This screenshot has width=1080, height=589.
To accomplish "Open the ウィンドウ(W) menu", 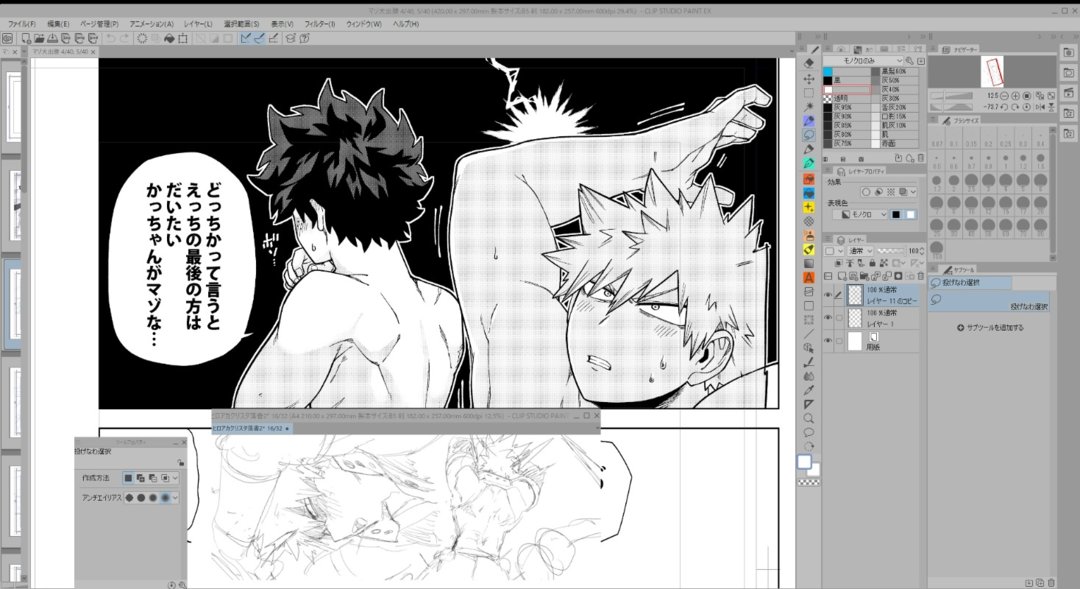I will (x=364, y=24).
